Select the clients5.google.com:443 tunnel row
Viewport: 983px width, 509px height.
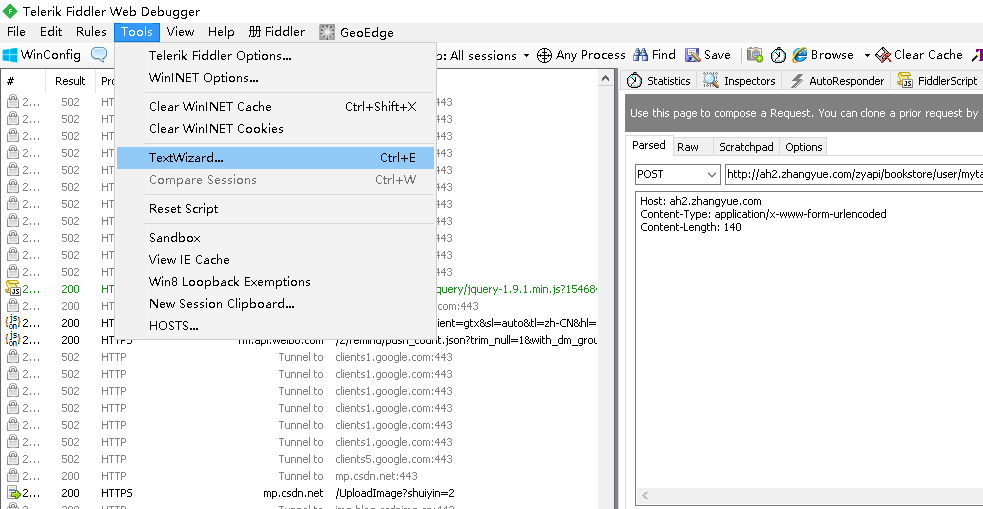[300, 459]
